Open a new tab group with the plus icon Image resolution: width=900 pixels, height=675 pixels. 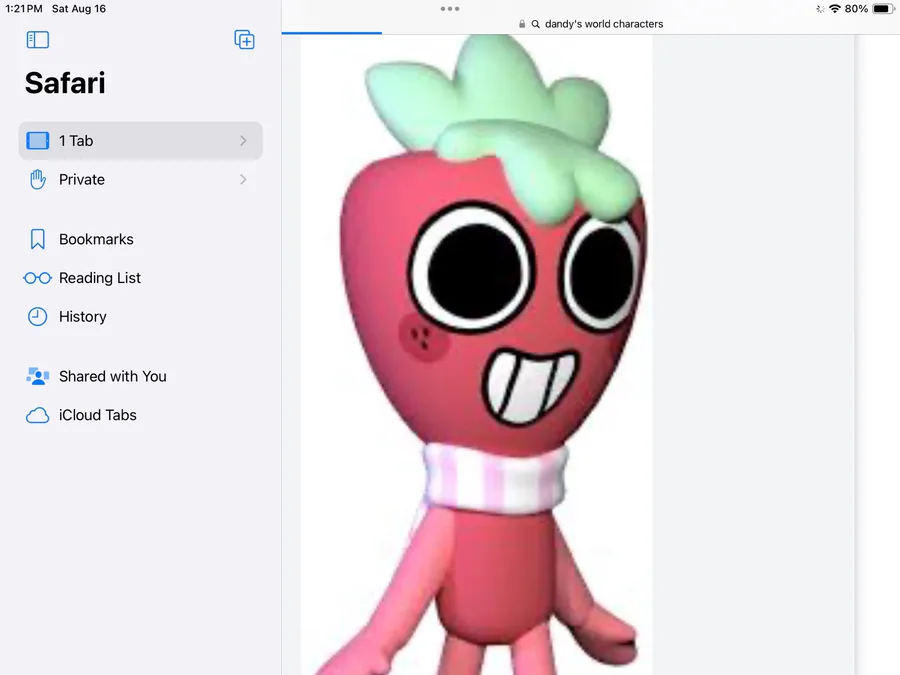[245, 40]
